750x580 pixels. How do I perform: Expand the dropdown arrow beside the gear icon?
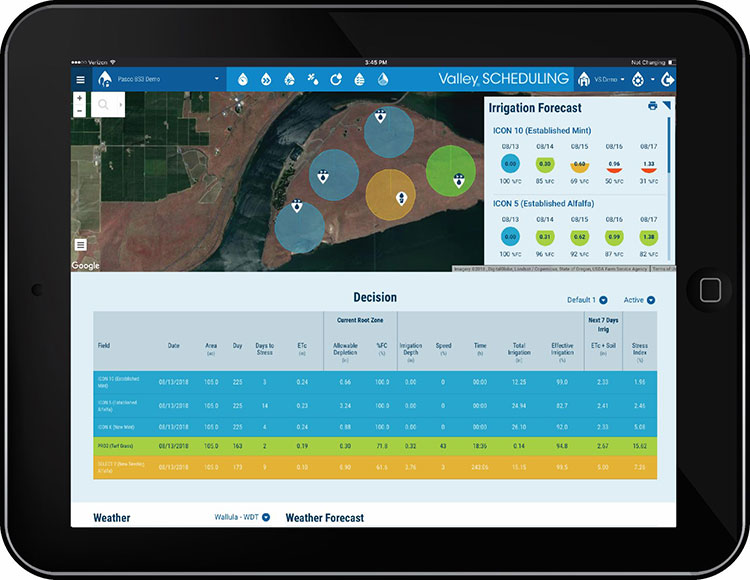(652, 79)
